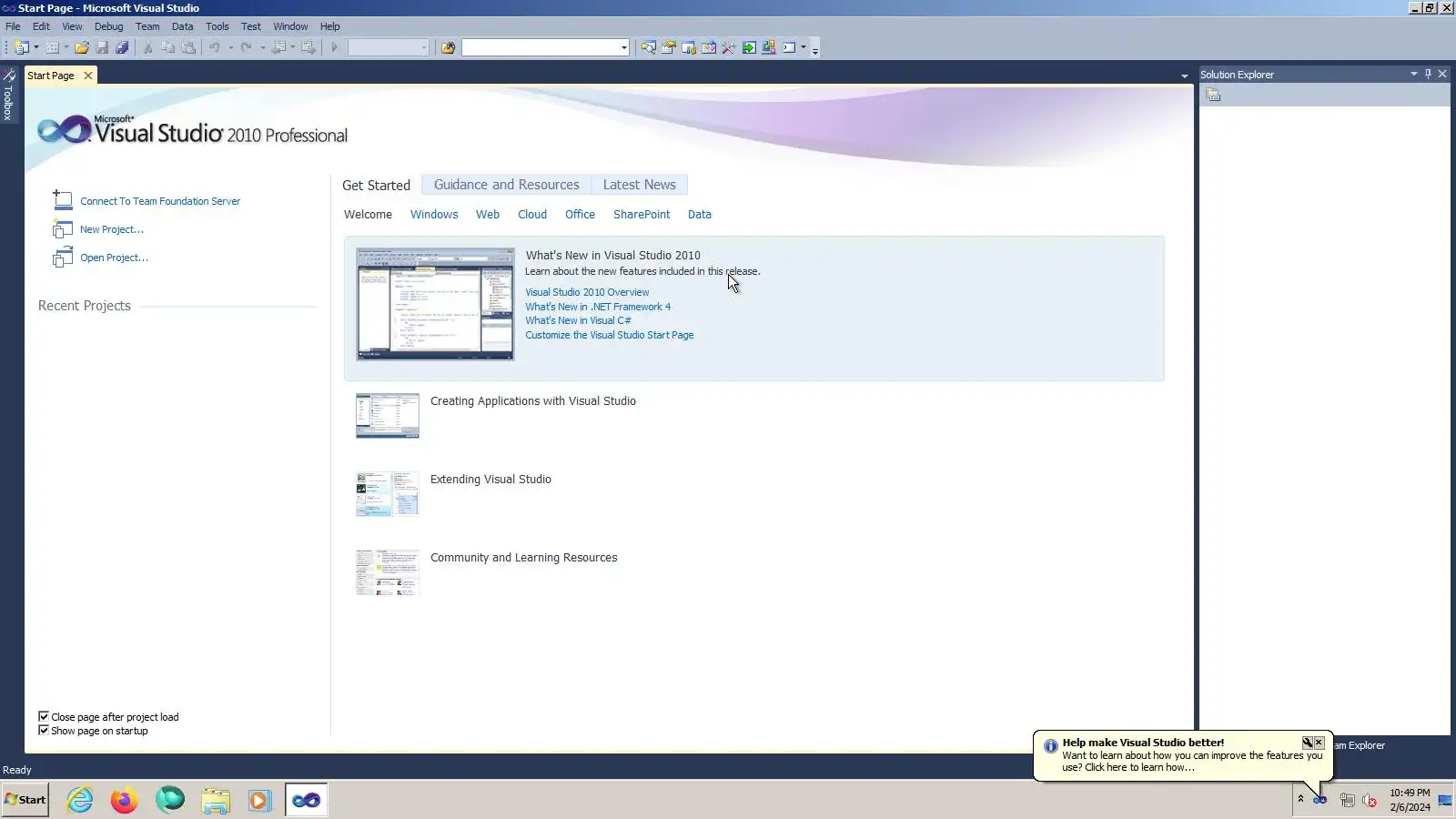The height and width of the screenshot is (819, 1456).
Task: Open the Debug menu
Action: pos(108,26)
